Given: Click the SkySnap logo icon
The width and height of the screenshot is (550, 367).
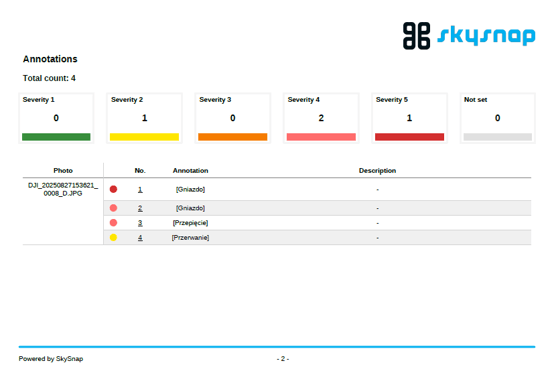Looking at the screenshot, I should [416, 36].
